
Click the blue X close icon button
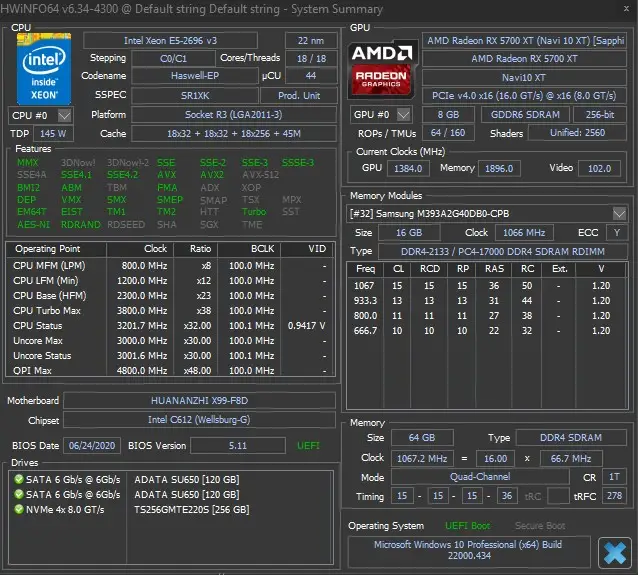[614, 553]
